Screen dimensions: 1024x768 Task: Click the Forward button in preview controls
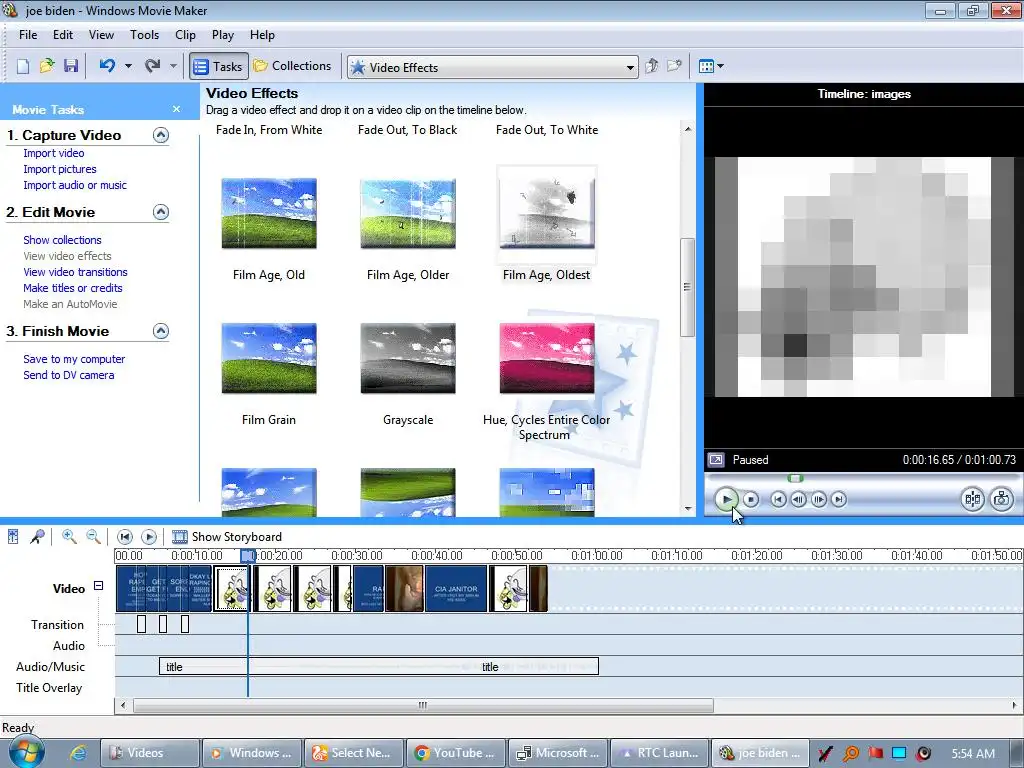coord(839,500)
